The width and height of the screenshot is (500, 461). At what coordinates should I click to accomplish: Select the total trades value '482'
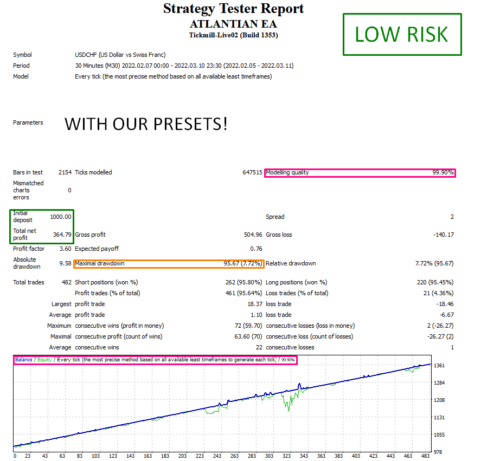point(67,282)
